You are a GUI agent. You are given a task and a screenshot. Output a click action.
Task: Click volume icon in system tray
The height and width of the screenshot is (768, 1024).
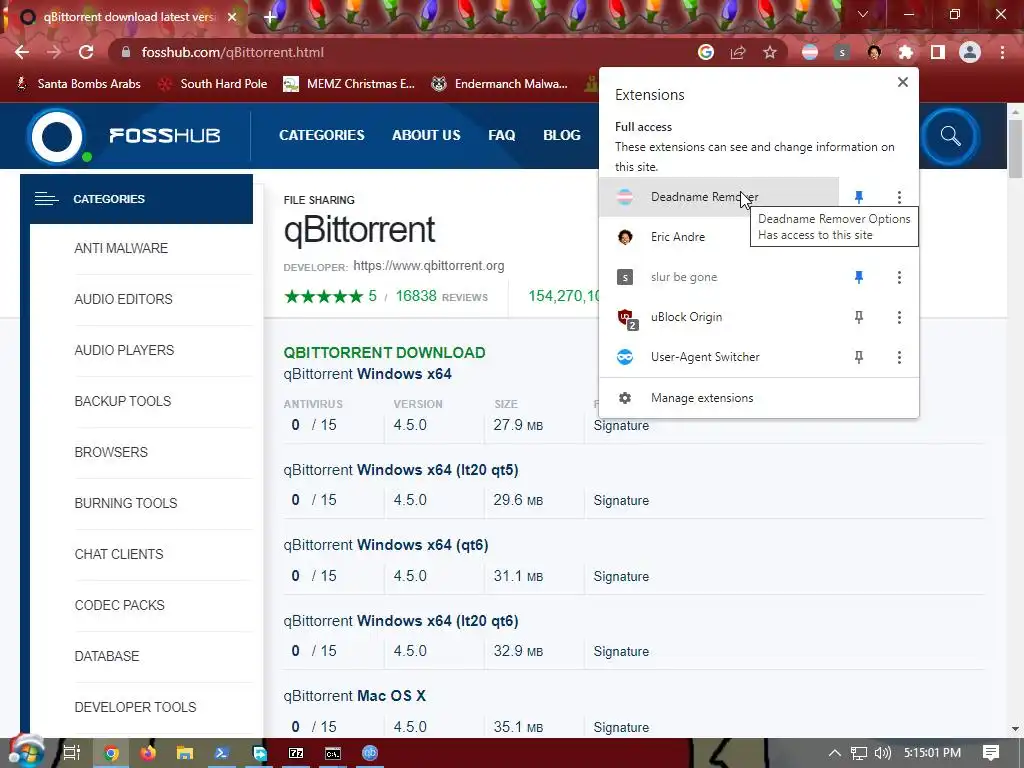882,753
